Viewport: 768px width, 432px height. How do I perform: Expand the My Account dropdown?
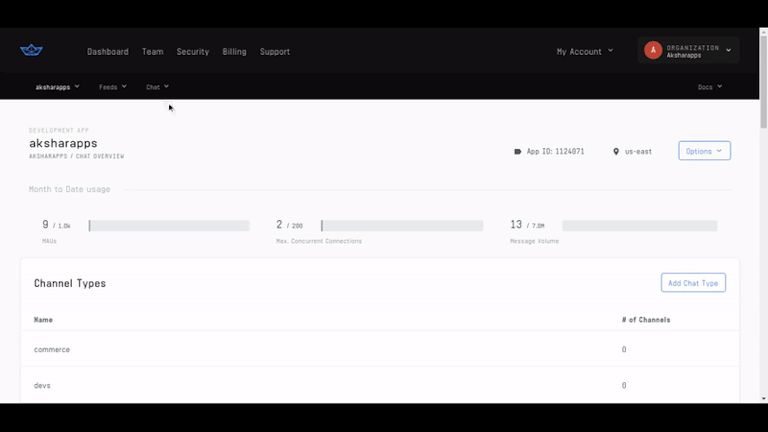click(x=585, y=51)
